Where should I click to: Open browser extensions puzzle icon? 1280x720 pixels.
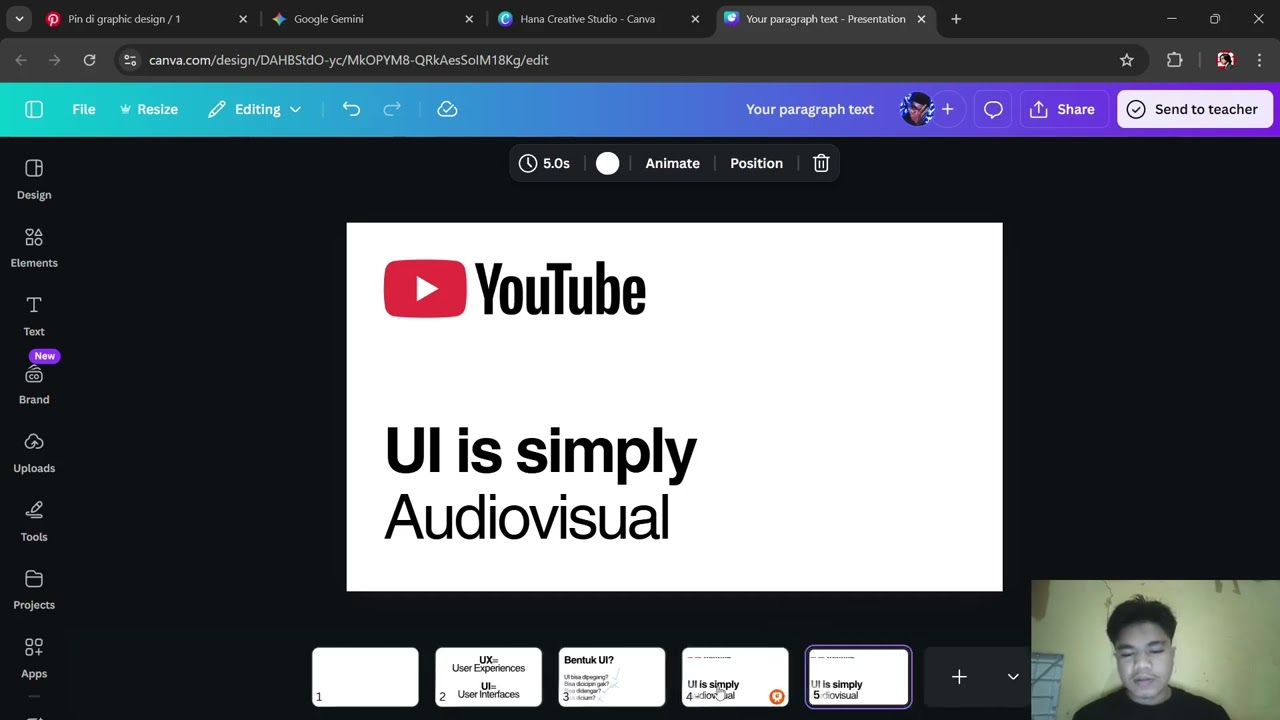point(1175,60)
